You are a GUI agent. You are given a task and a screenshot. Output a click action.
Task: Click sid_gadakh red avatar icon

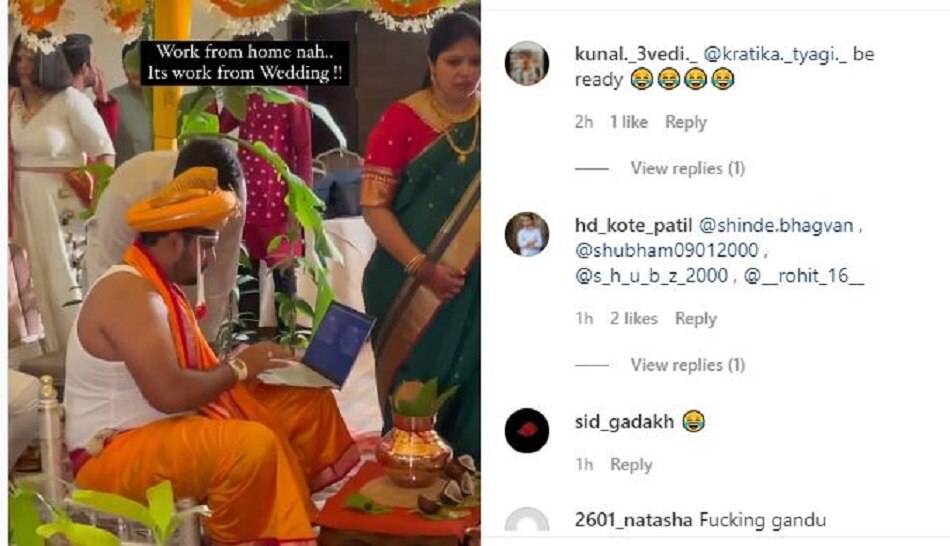(526, 431)
